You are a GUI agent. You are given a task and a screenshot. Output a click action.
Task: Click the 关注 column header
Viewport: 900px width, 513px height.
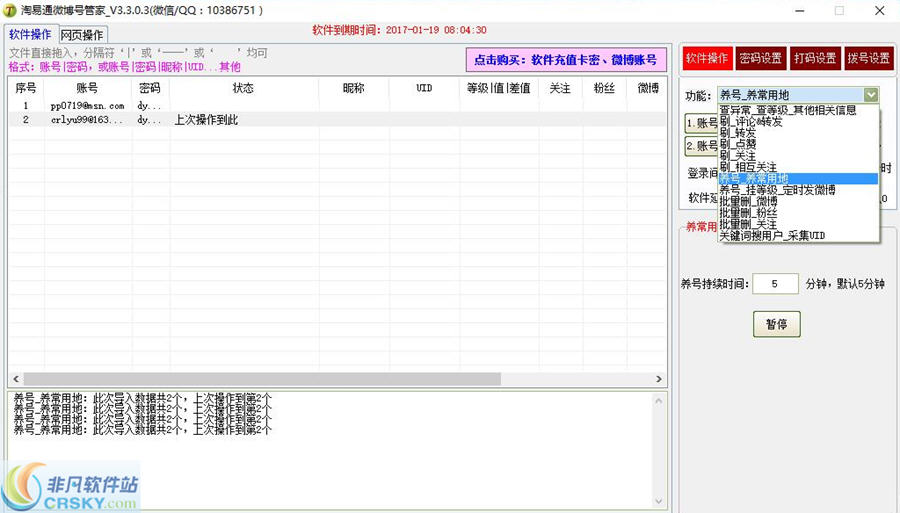click(x=560, y=88)
